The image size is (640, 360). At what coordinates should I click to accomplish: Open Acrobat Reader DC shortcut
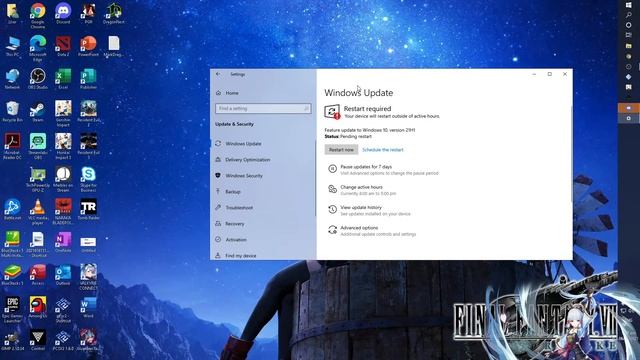pyautogui.click(x=12, y=146)
